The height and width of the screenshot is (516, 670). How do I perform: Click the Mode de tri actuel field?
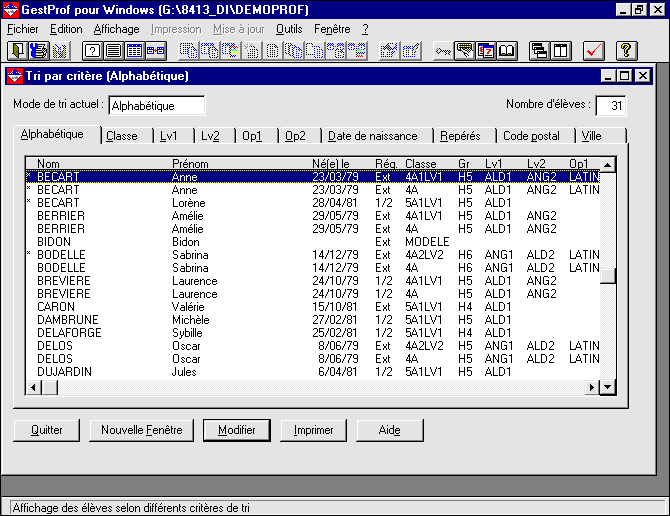[156, 106]
